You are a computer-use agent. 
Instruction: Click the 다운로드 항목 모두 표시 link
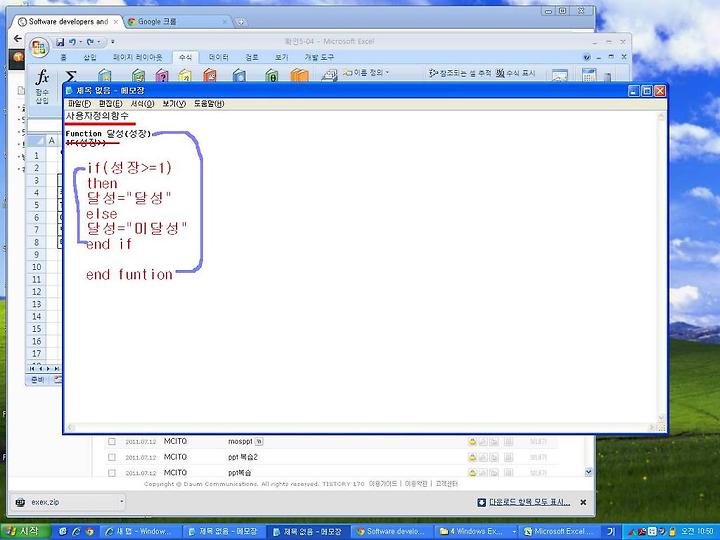coord(529,502)
